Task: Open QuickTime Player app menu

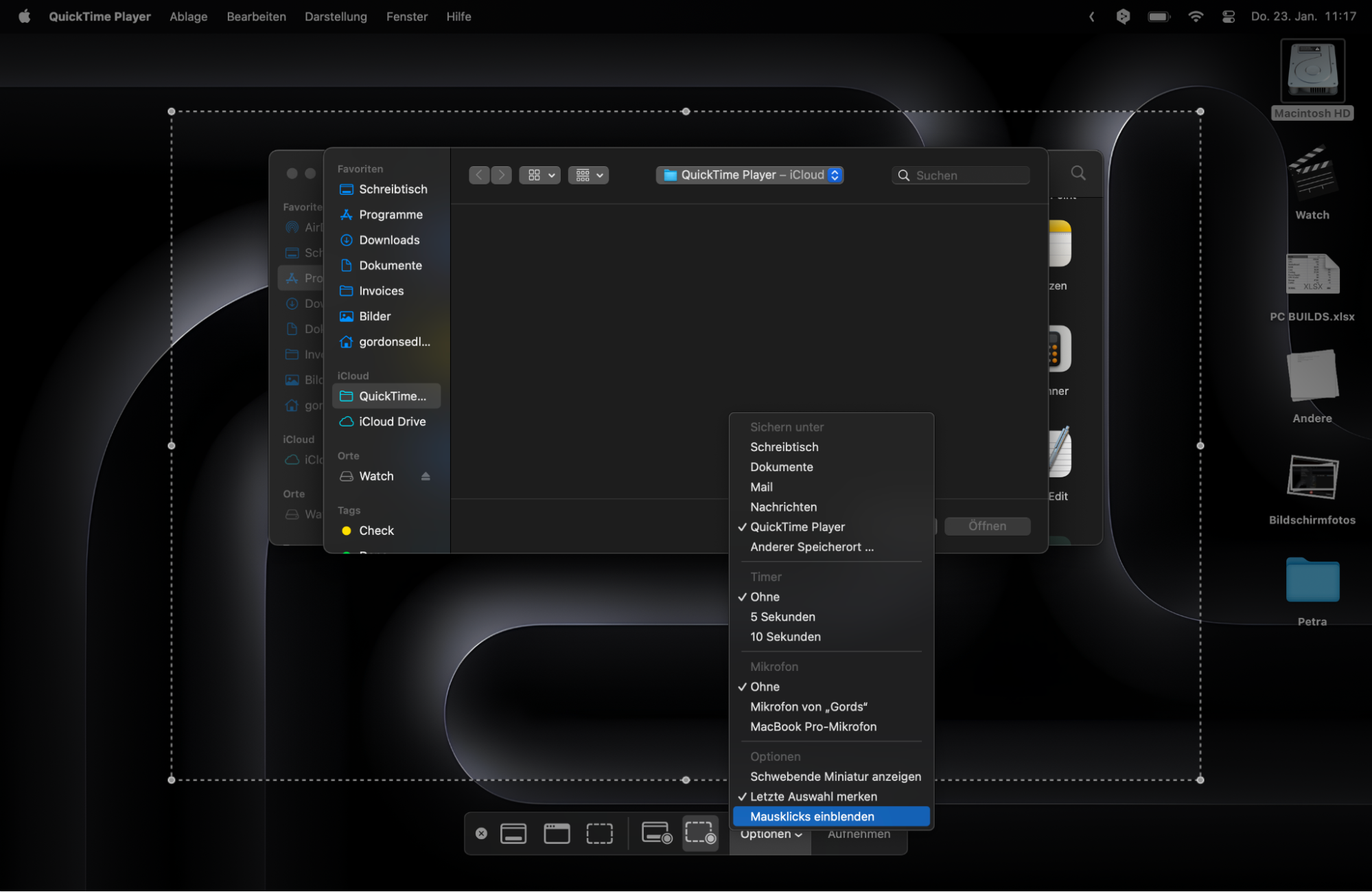Action: pos(100,16)
